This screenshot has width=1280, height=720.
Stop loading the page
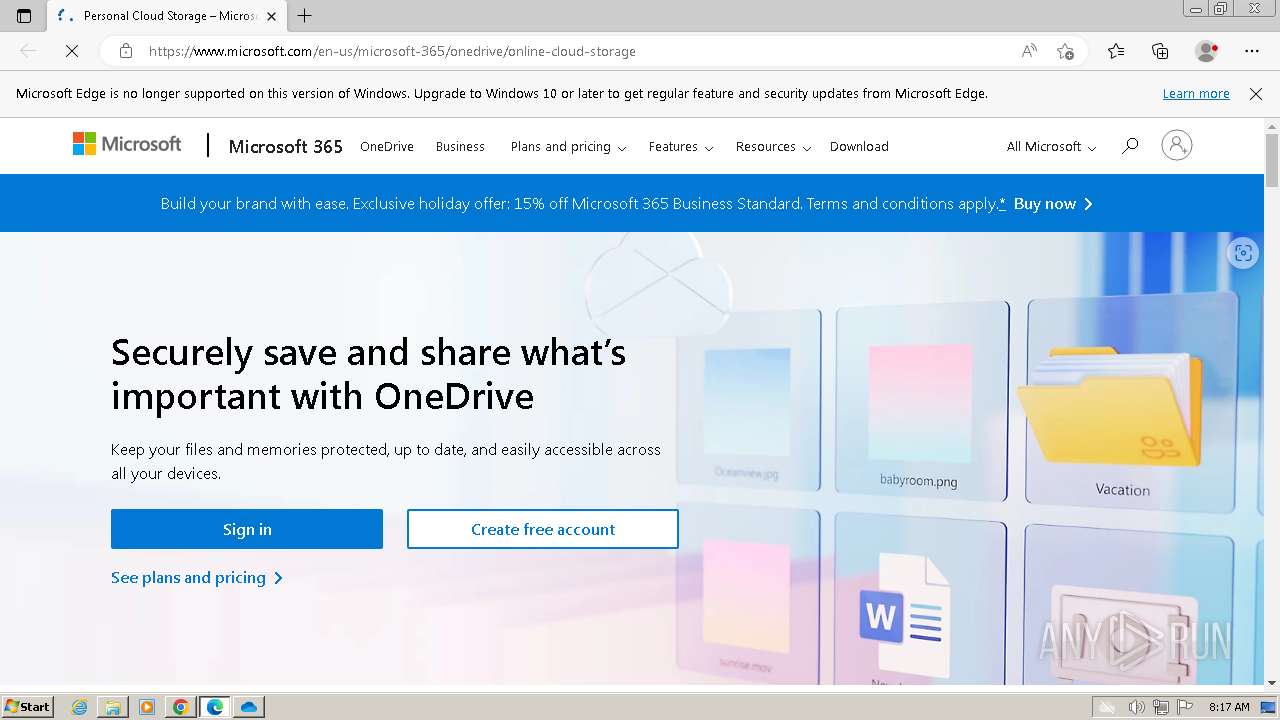[72, 51]
